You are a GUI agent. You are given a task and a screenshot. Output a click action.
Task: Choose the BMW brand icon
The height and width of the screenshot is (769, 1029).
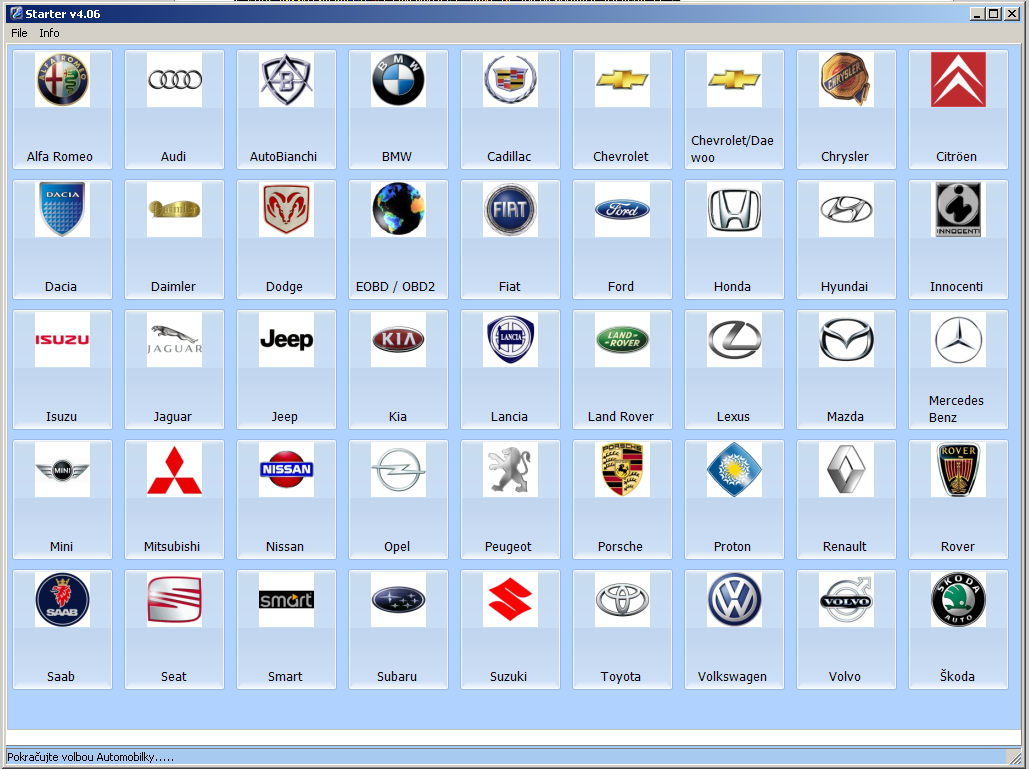click(x=398, y=80)
